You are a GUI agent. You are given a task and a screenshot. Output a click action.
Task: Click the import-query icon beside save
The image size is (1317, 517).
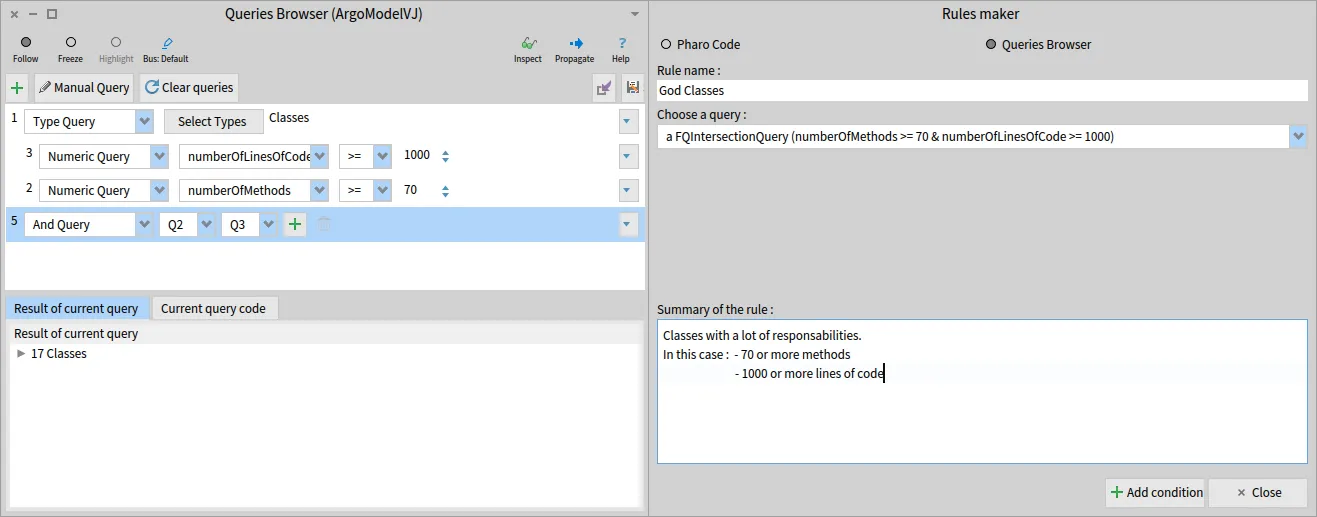pos(603,88)
